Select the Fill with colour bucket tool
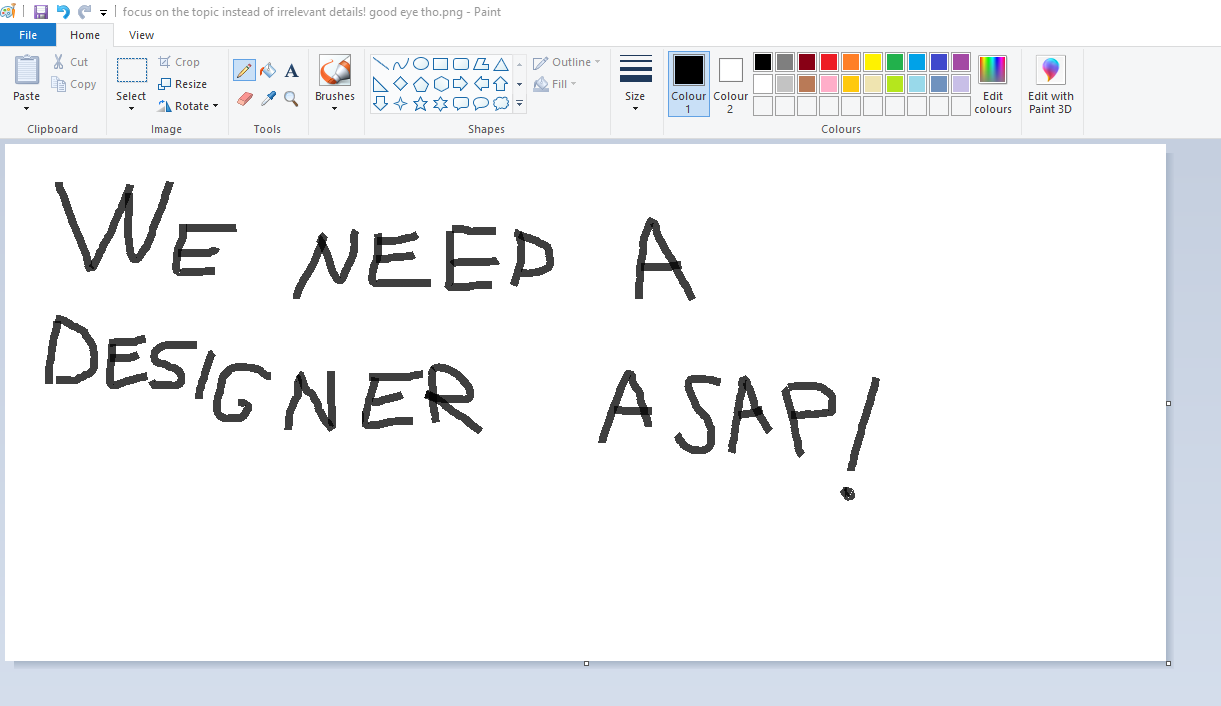 (268, 70)
